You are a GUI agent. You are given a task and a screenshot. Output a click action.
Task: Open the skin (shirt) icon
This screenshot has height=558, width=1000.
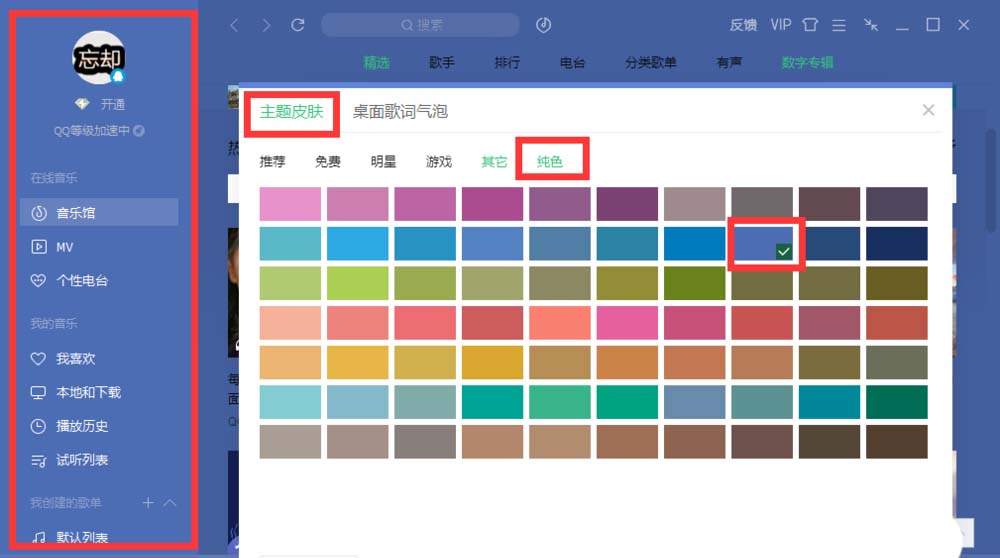pos(810,25)
